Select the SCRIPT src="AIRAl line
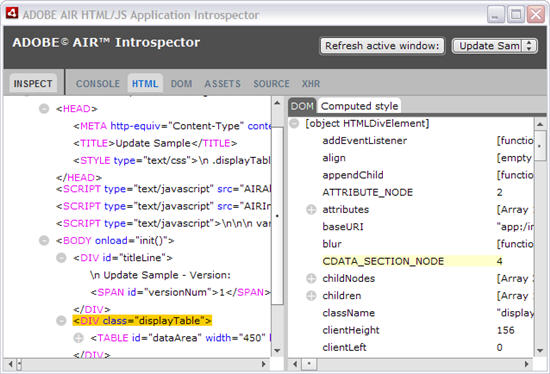 point(163,189)
